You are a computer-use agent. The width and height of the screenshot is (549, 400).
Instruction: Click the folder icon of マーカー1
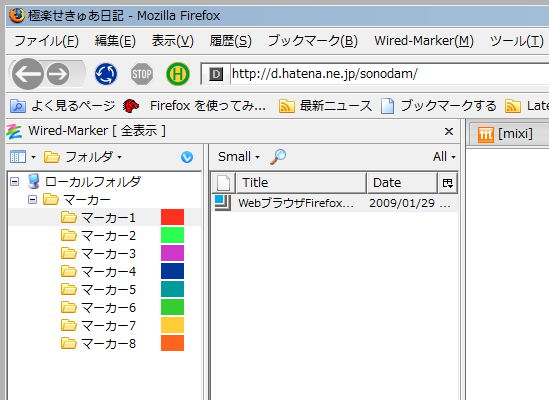tap(69, 217)
